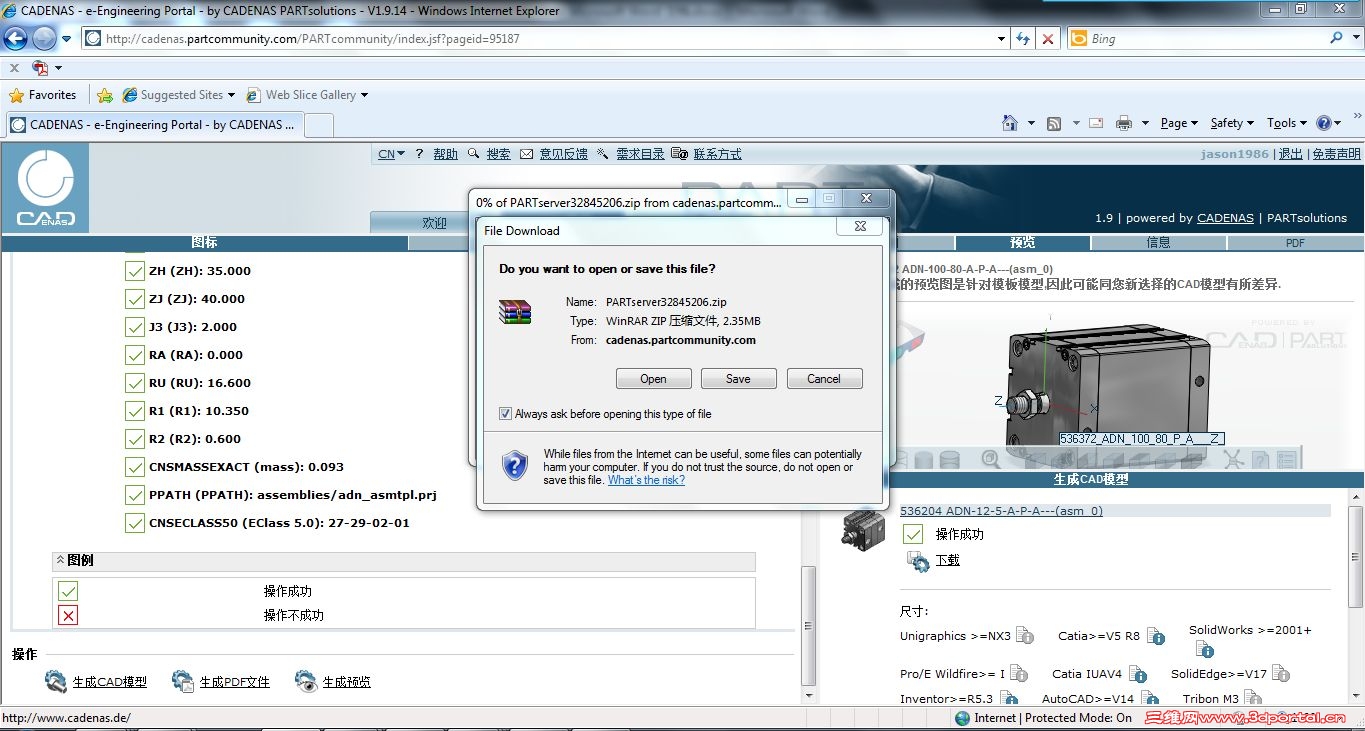
Task: Open info icon next to Catia IUAV4
Action: pos(1138,675)
